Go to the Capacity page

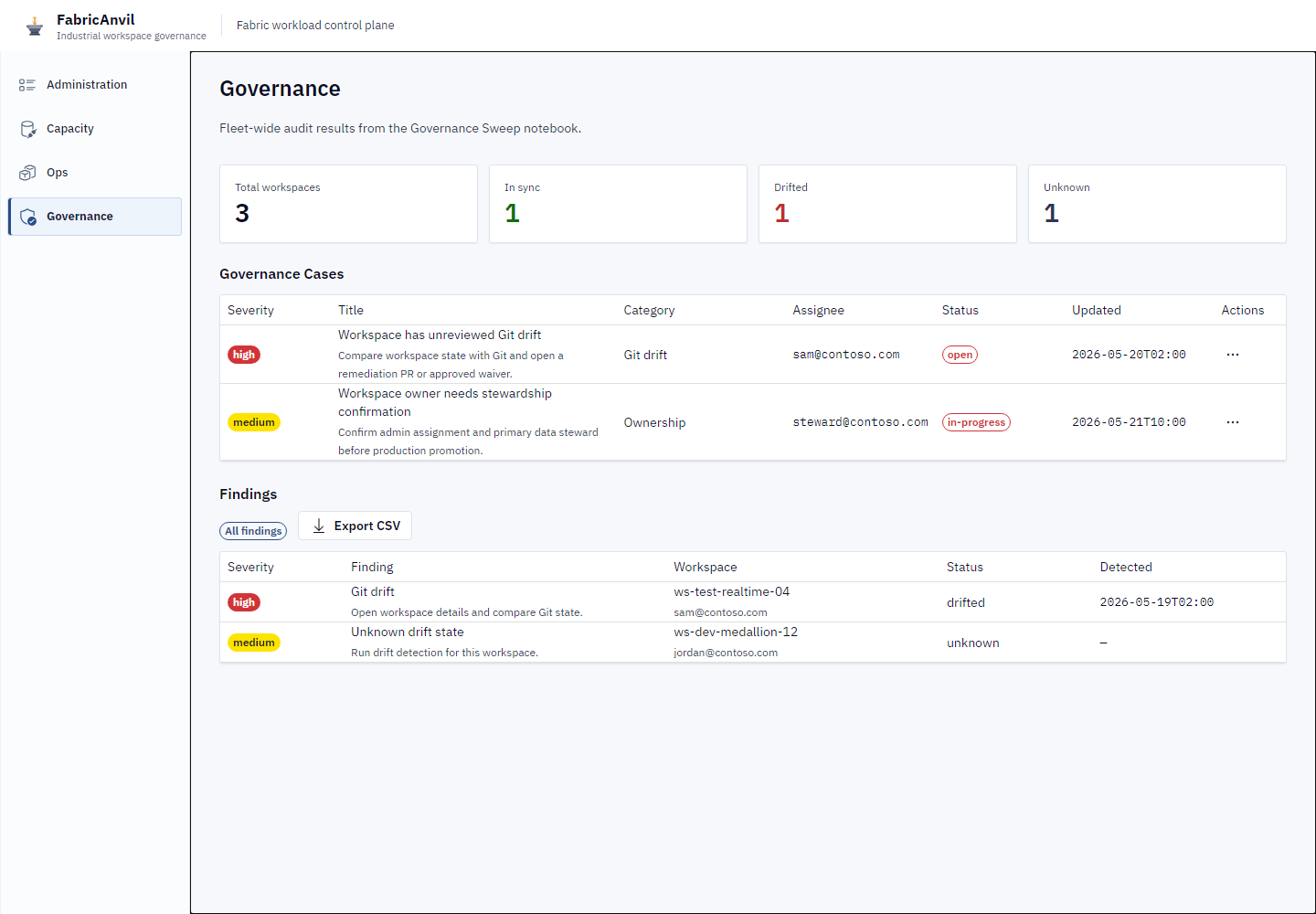(x=95, y=129)
